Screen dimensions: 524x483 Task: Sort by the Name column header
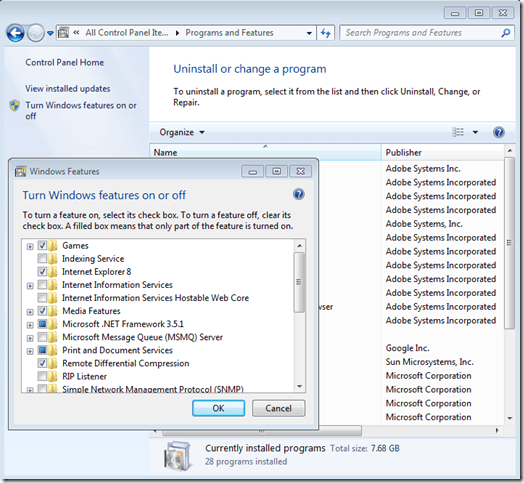[265, 152]
